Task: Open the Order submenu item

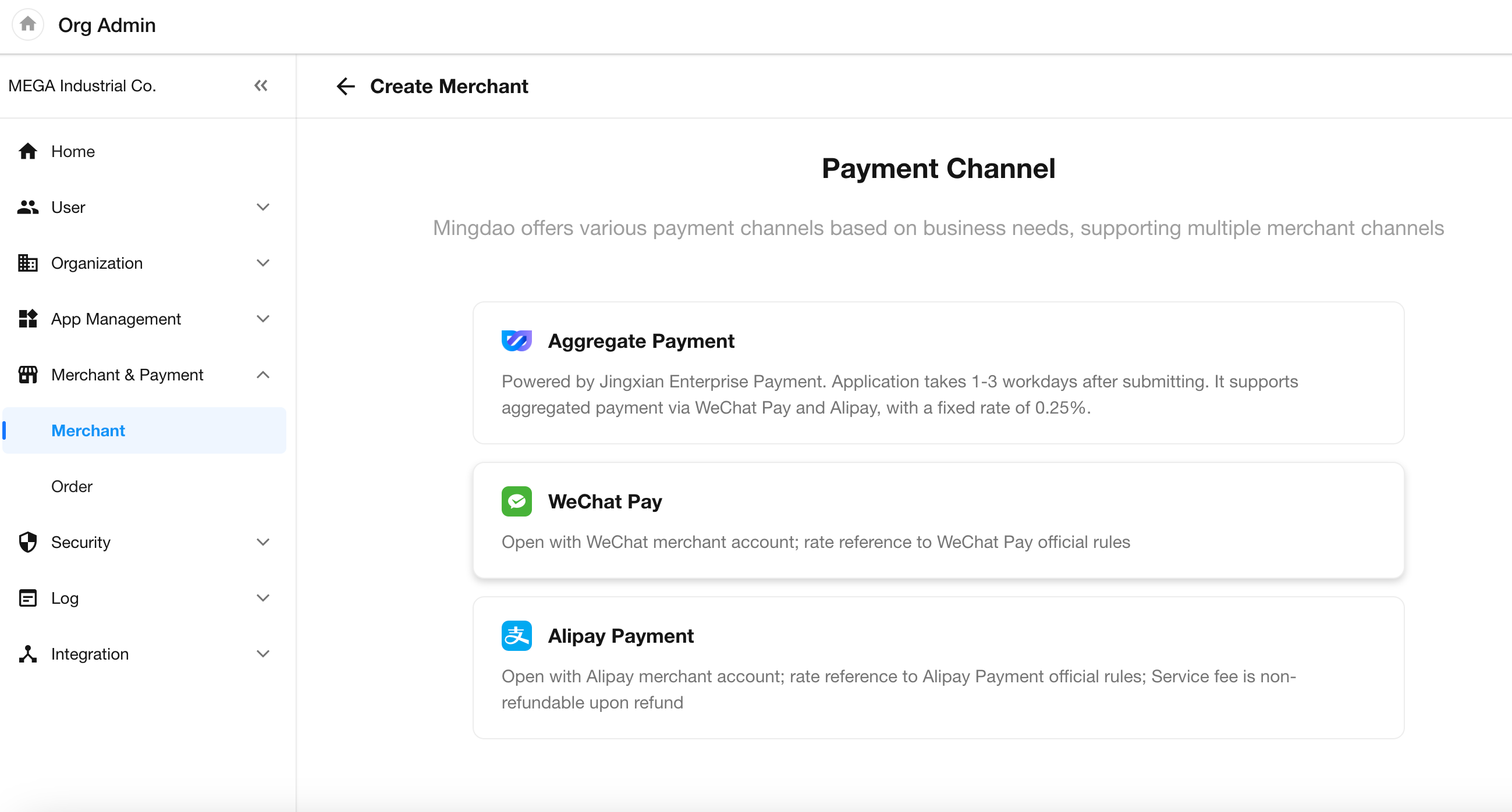Action: point(144,486)
